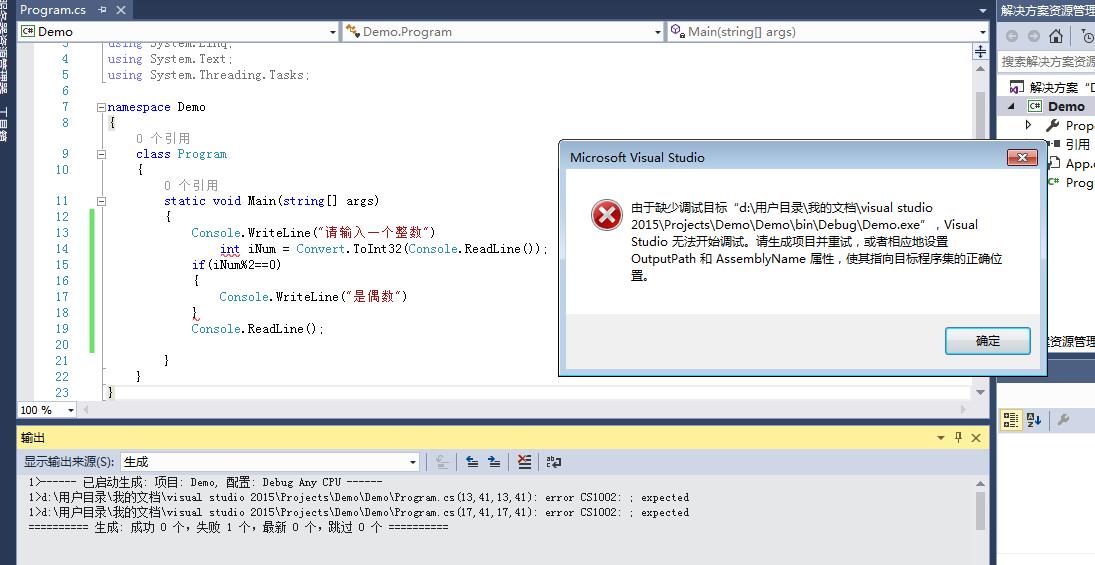The image size is (1095, 565).
Task: Collapse the namespace Demo code block
Action: pyautogui.click(x=101, y=108)
